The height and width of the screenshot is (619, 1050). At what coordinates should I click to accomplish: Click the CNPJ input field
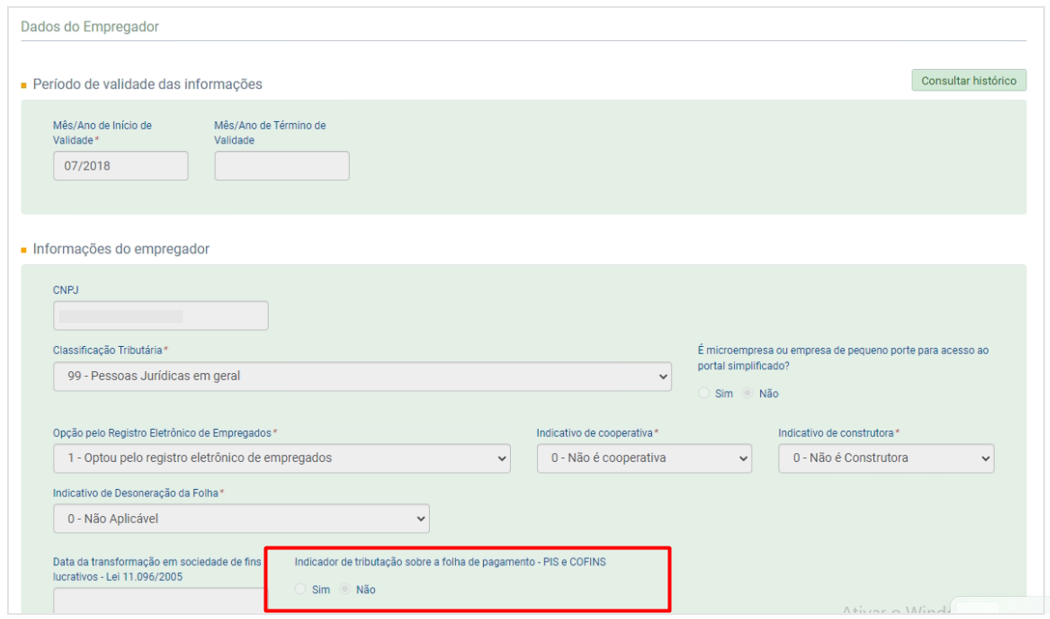point(160,315)
